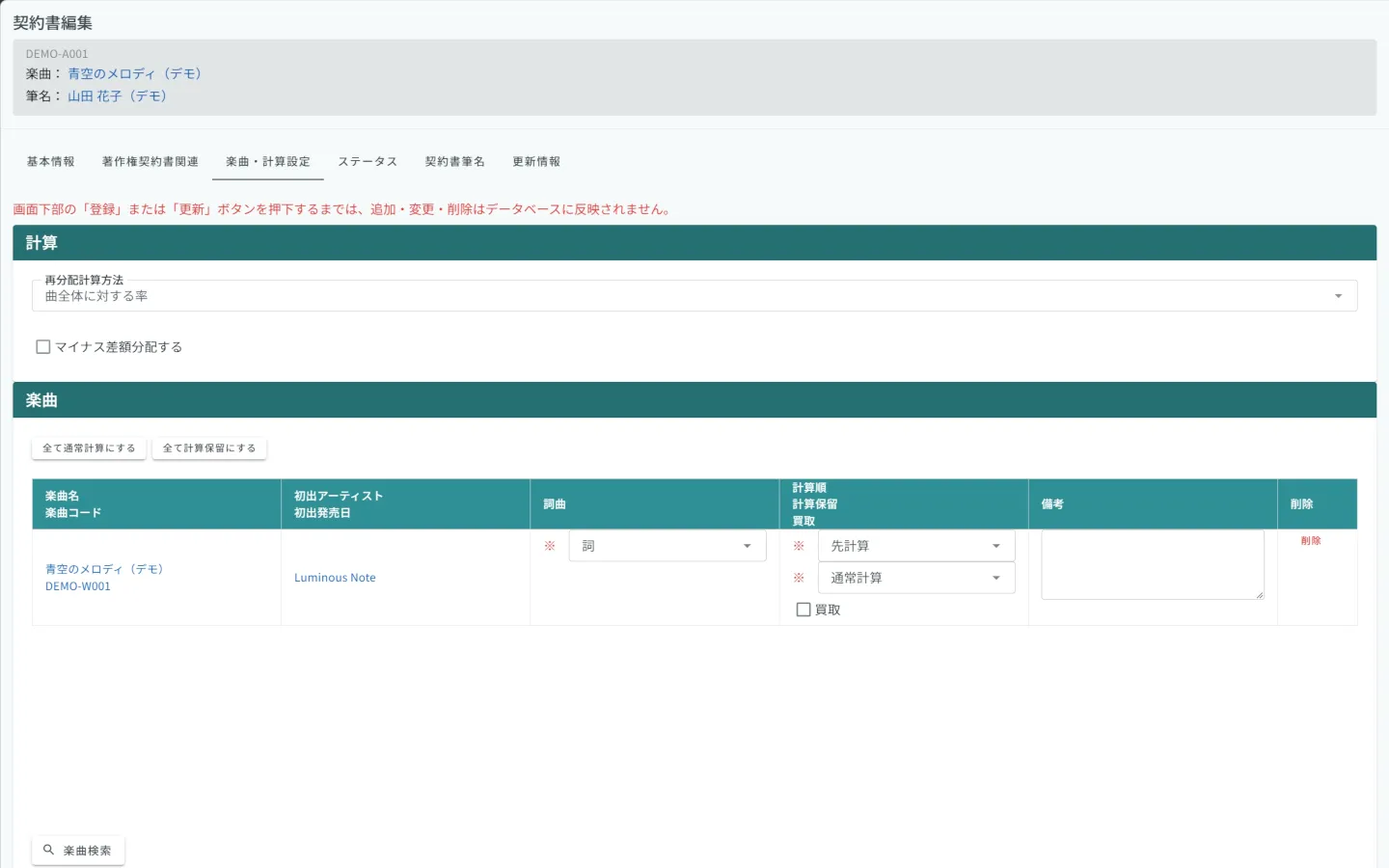The image size is (1389, 868).
Task: Go to the 契約書筆名 tab
Action: (x=454, y=161)
